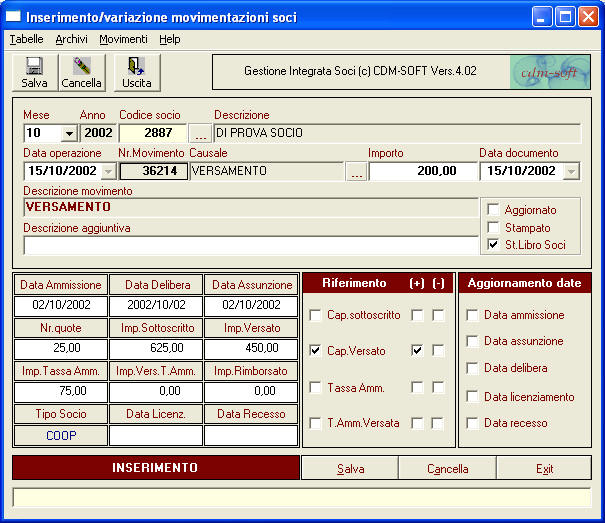Check the (-) box for Tassa Amm.
Screen dimensions: 605x523
click(438, 387)
